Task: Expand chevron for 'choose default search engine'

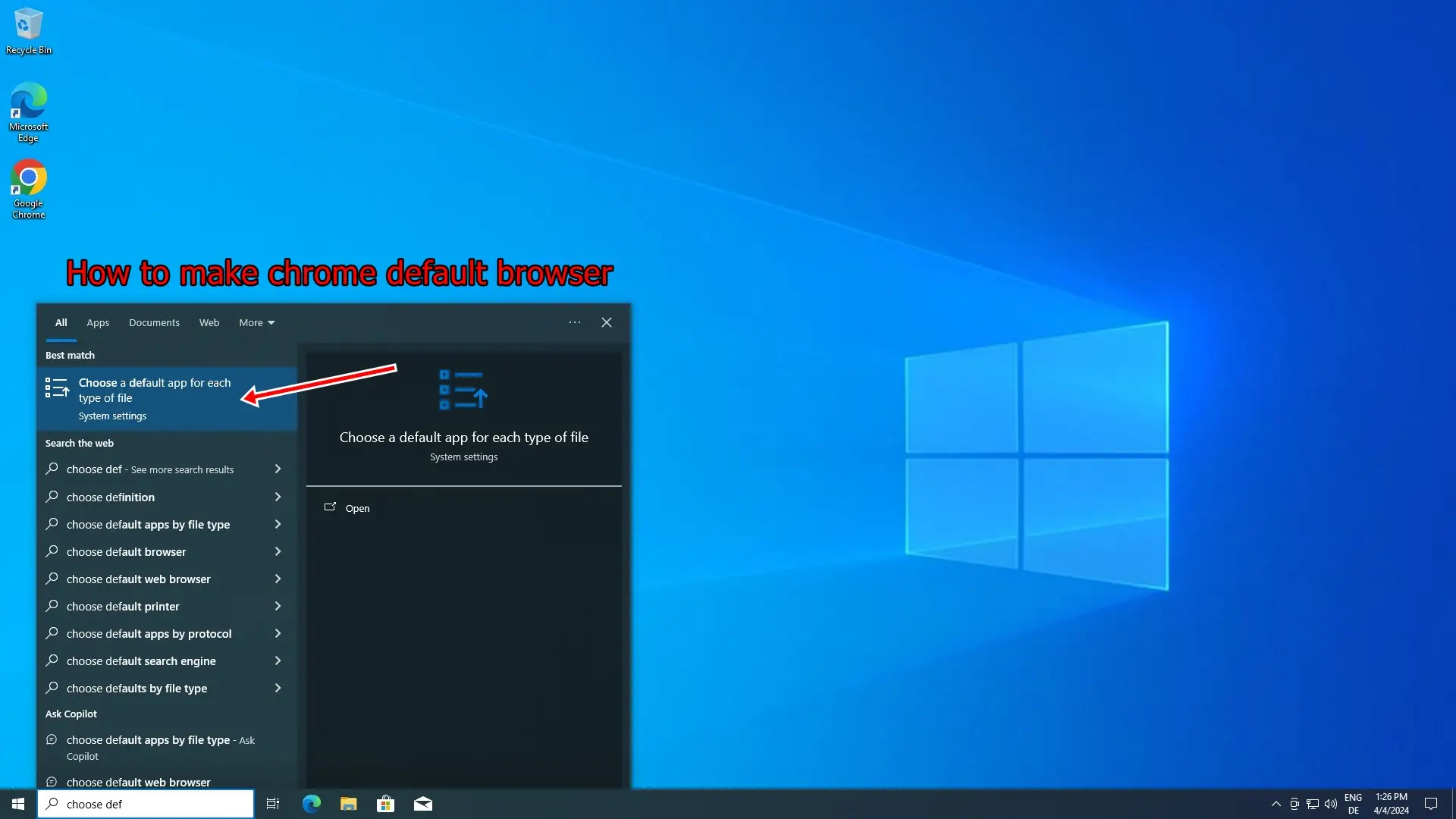Action: tap(278, 661)
